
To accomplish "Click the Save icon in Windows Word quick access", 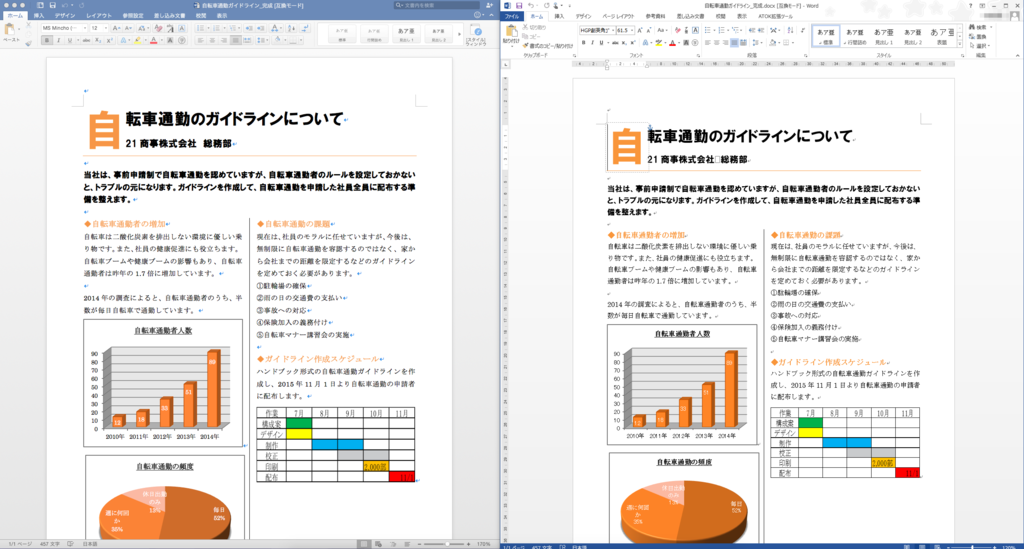I will point(519,5).
